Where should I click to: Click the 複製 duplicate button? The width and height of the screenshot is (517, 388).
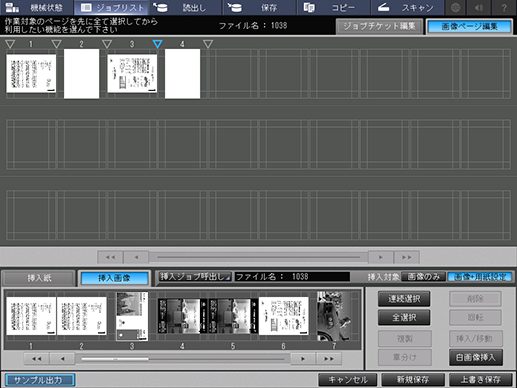tap(405, 339)
